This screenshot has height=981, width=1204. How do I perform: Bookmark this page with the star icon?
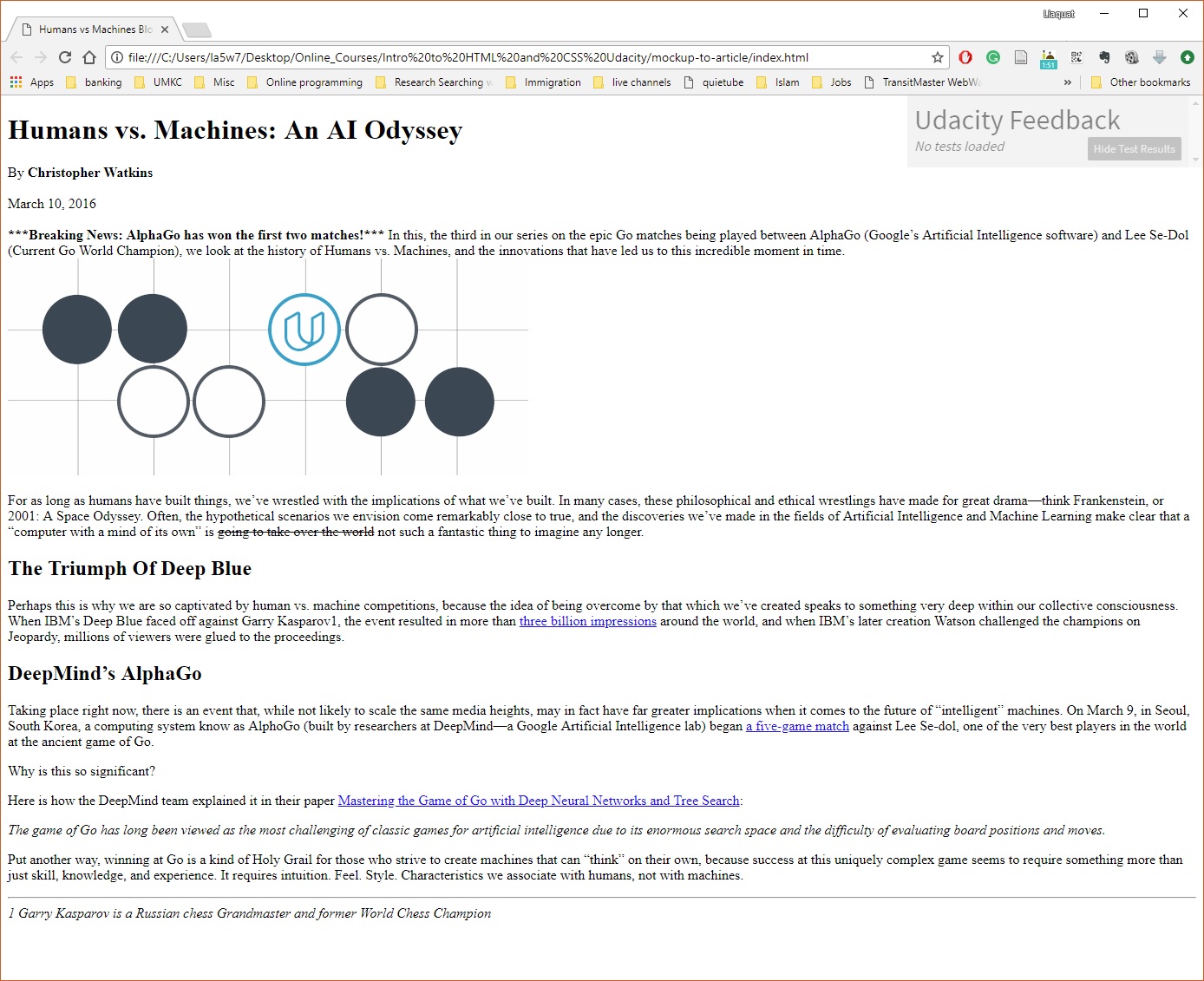pos(937,57)
